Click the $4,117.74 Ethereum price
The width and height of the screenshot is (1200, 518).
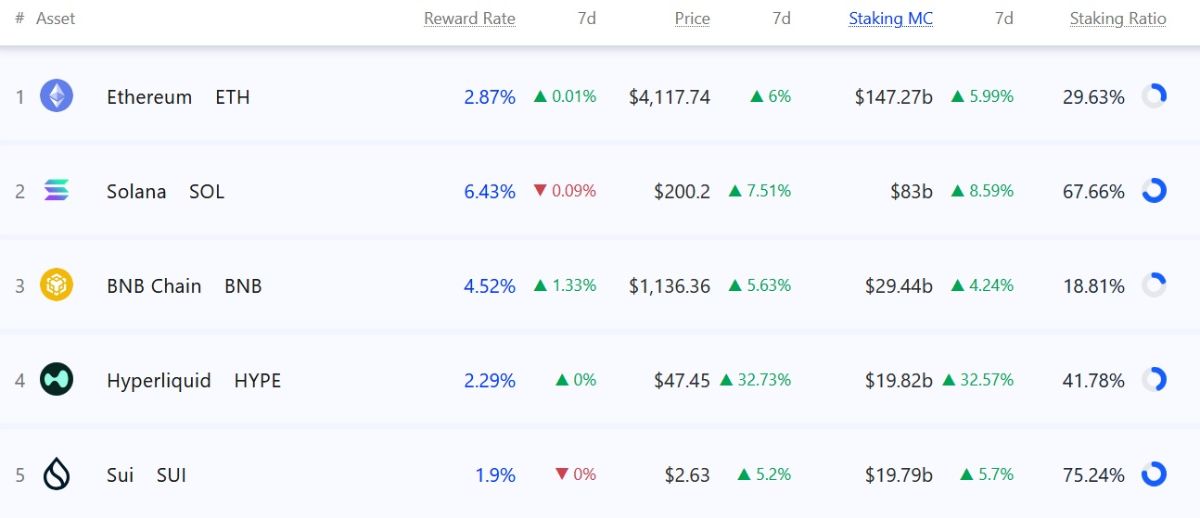(670, 97)
